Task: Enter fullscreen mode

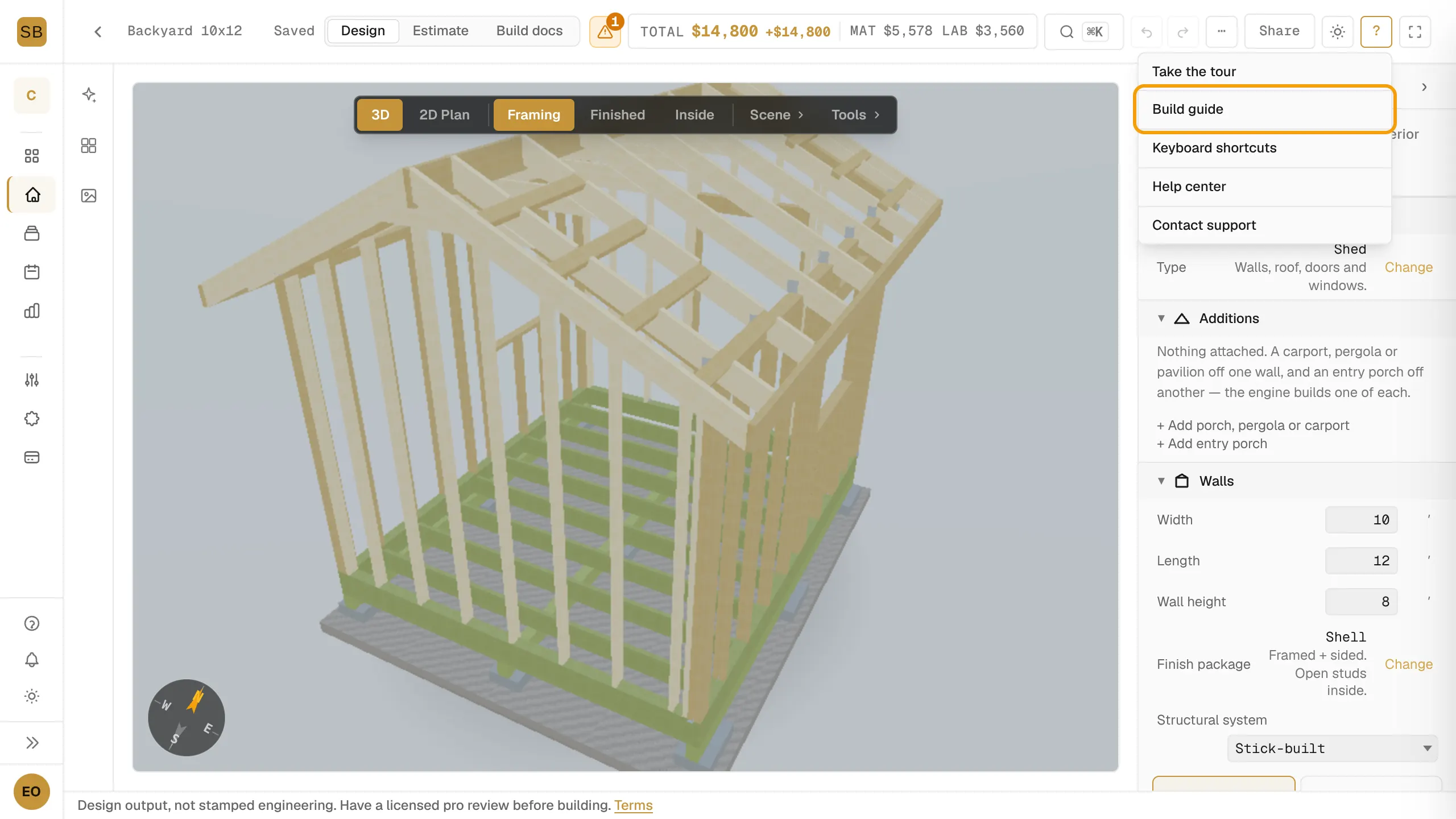Action: 1415,31
